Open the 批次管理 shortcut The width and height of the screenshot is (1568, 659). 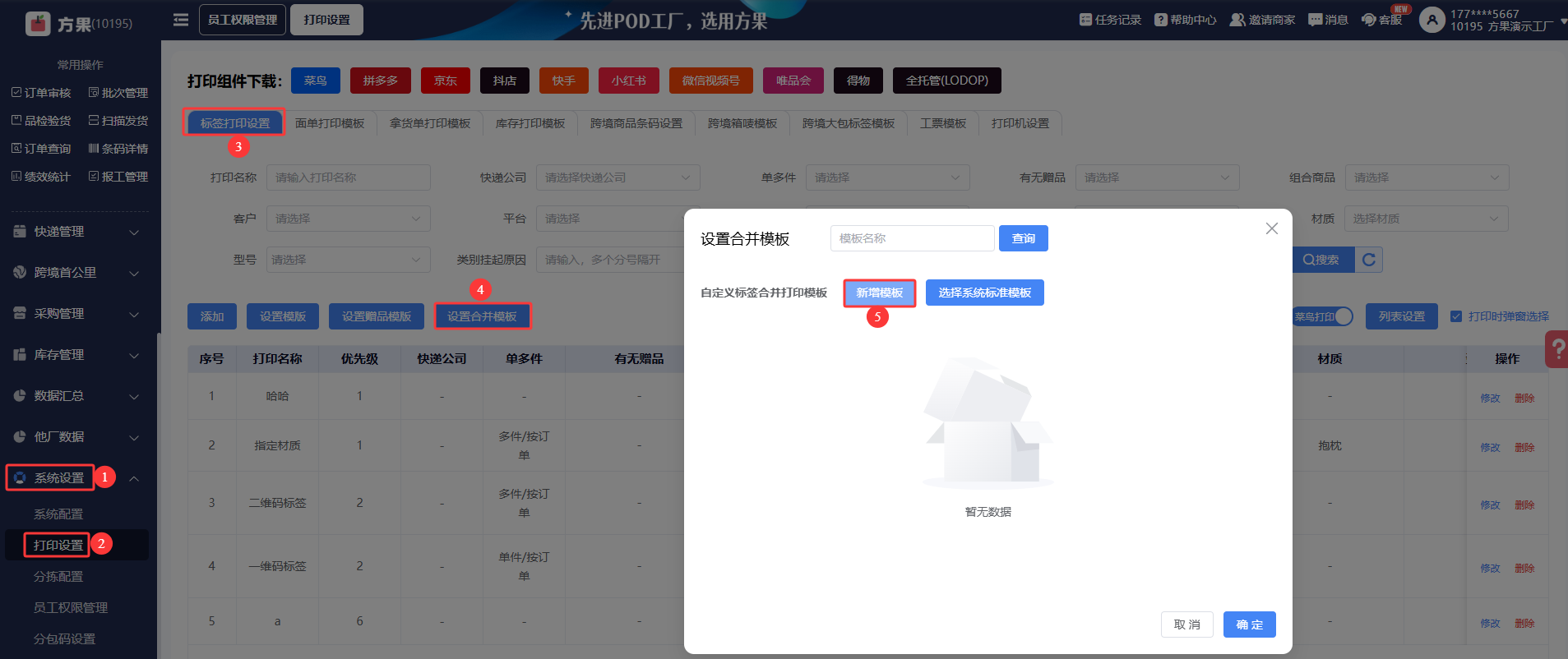click(118, 93)
